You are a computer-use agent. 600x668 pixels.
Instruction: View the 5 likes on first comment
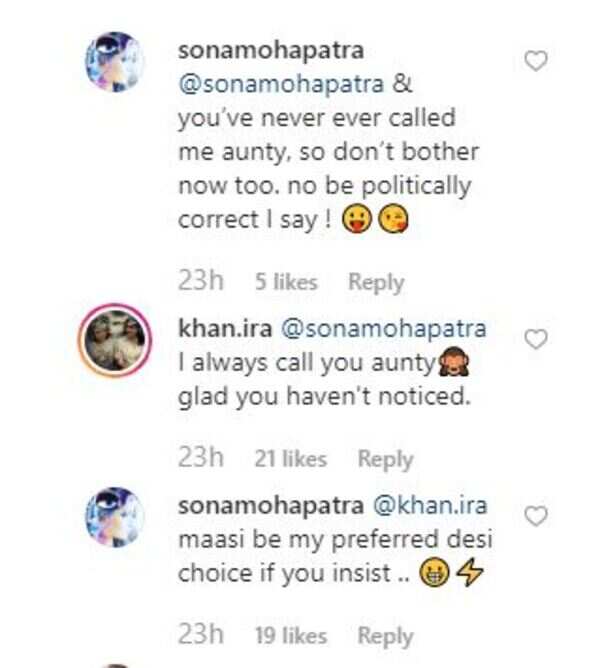(x=285, y=283)
